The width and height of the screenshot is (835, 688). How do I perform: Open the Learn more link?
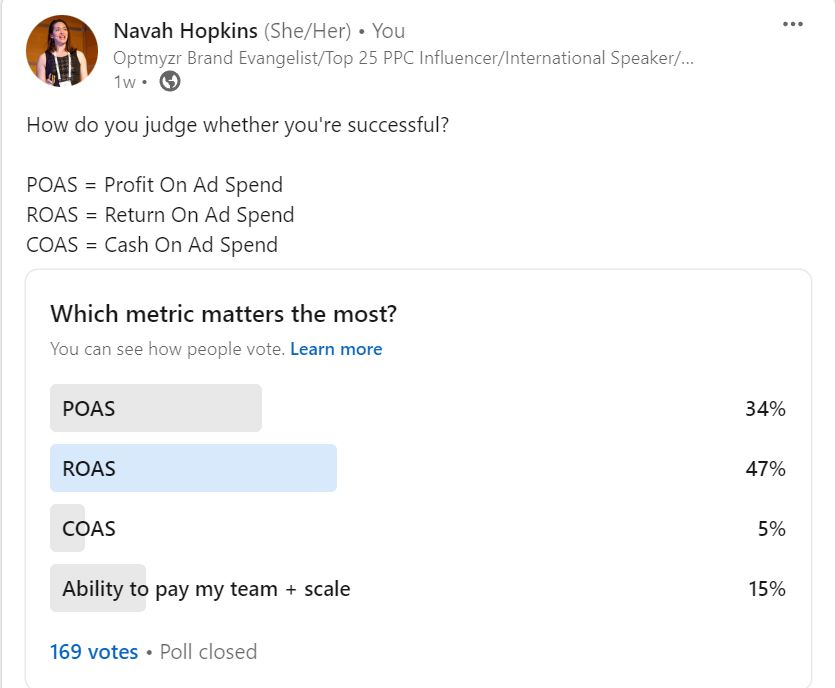(336, 349)
